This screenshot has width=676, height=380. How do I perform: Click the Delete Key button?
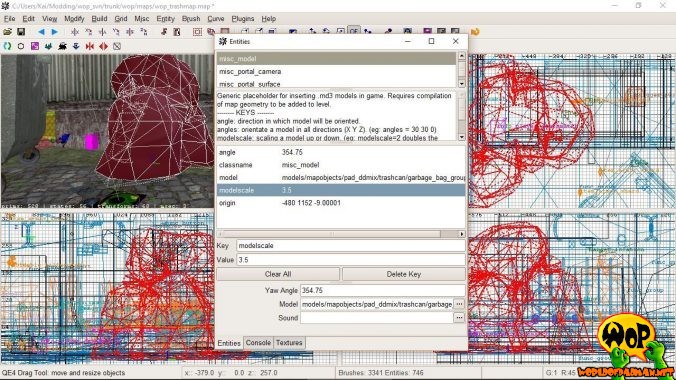pyautogui.click(x=404, y=274)
